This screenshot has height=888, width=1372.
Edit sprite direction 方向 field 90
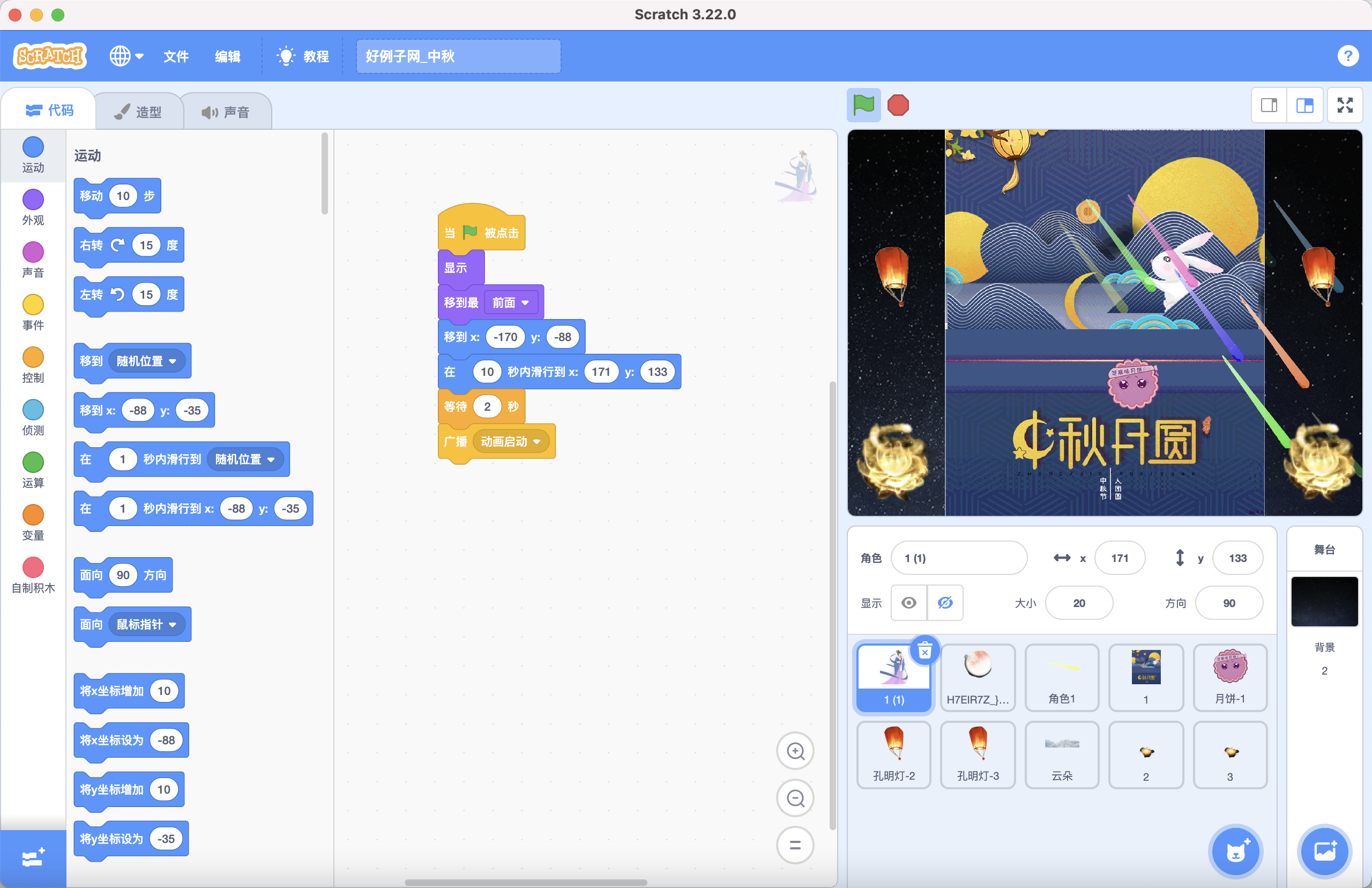click(x=1228, y=603)
